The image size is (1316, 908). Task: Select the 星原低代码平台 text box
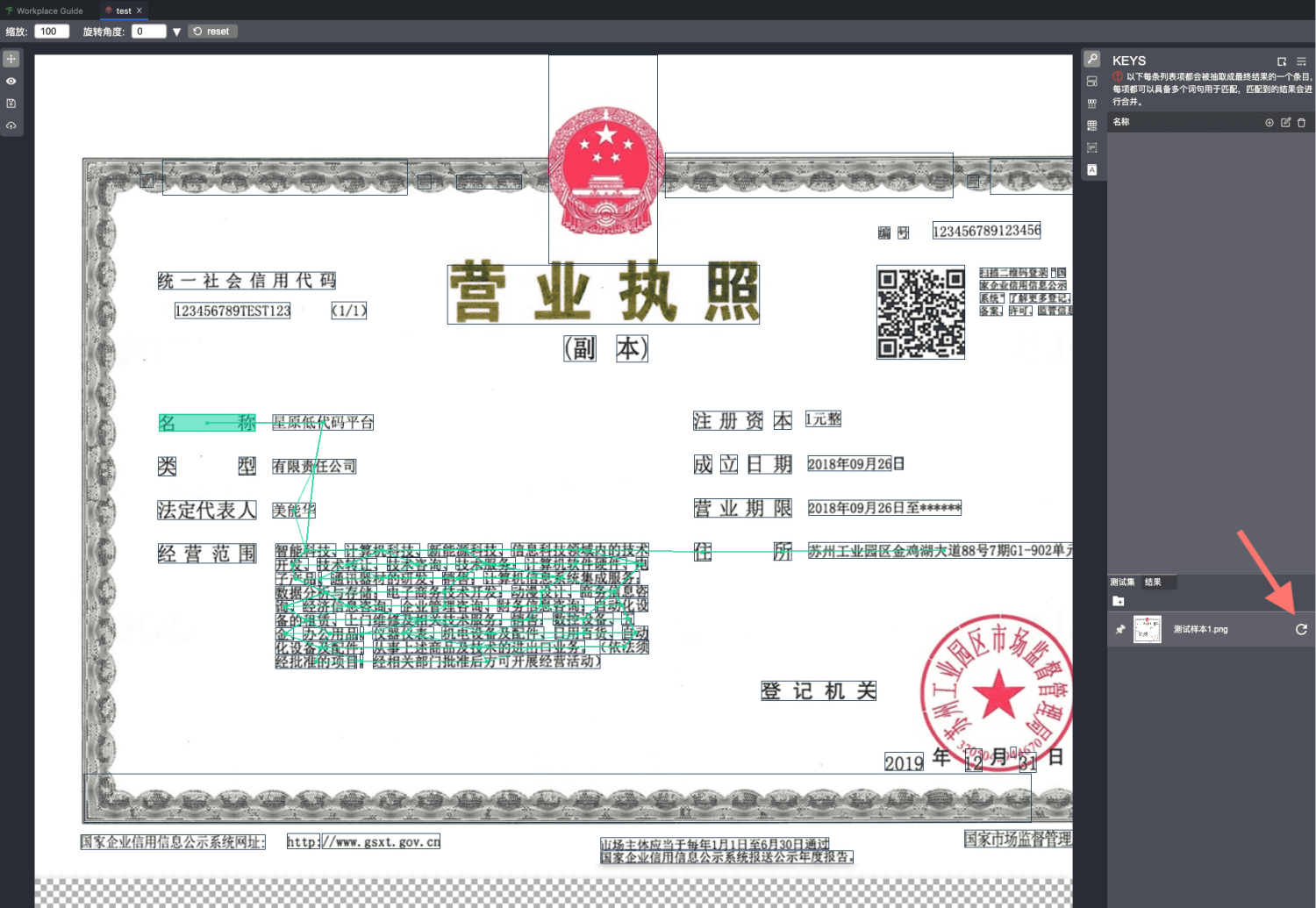click(323, 423)
